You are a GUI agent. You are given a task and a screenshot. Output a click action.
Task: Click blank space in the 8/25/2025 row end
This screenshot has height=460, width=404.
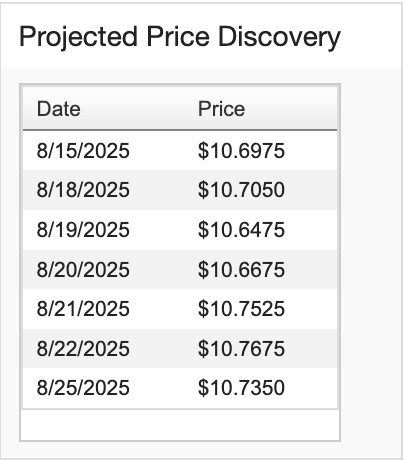(x=312, y=388)
